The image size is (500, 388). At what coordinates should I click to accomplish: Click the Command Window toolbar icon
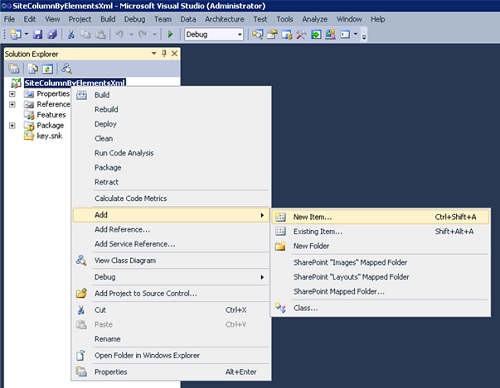point(345,34)
